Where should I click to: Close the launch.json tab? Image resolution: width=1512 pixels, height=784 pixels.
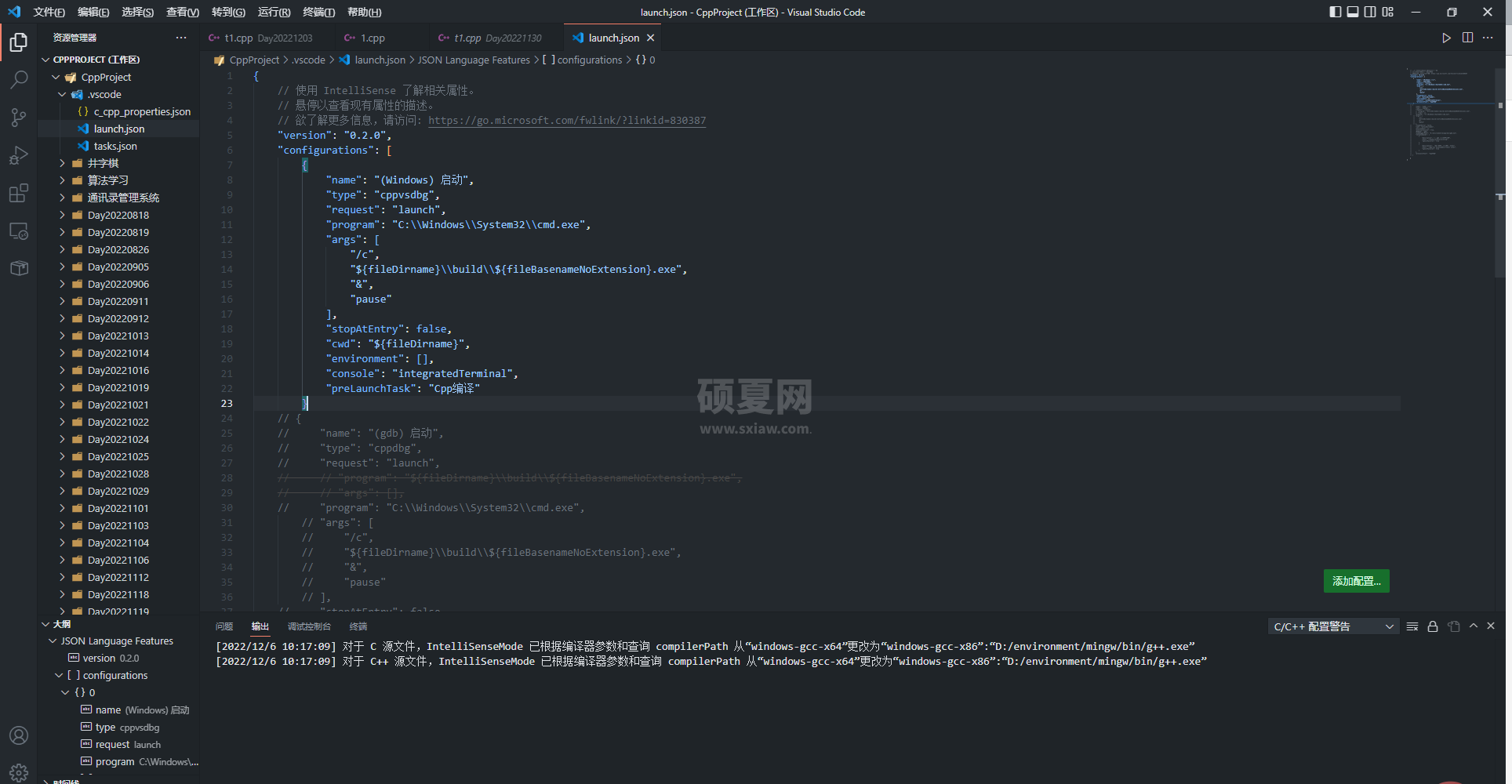point(650,38)
